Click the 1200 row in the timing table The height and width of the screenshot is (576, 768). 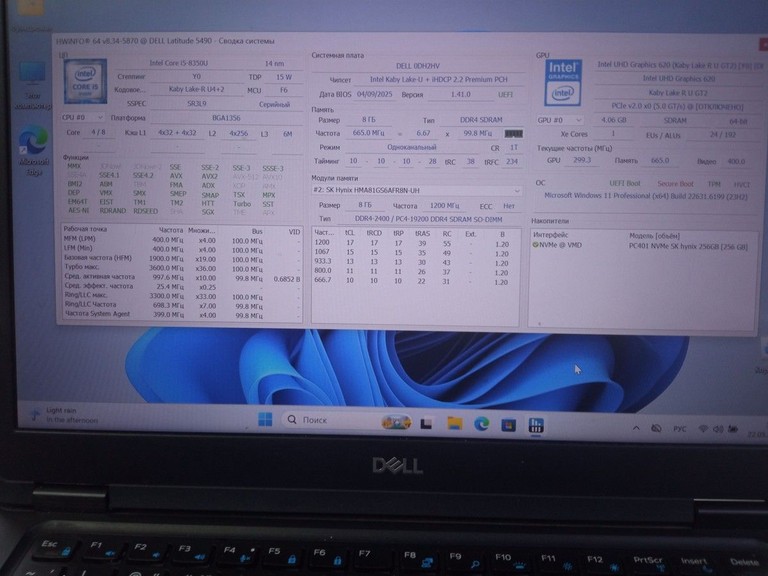point(415,243)
